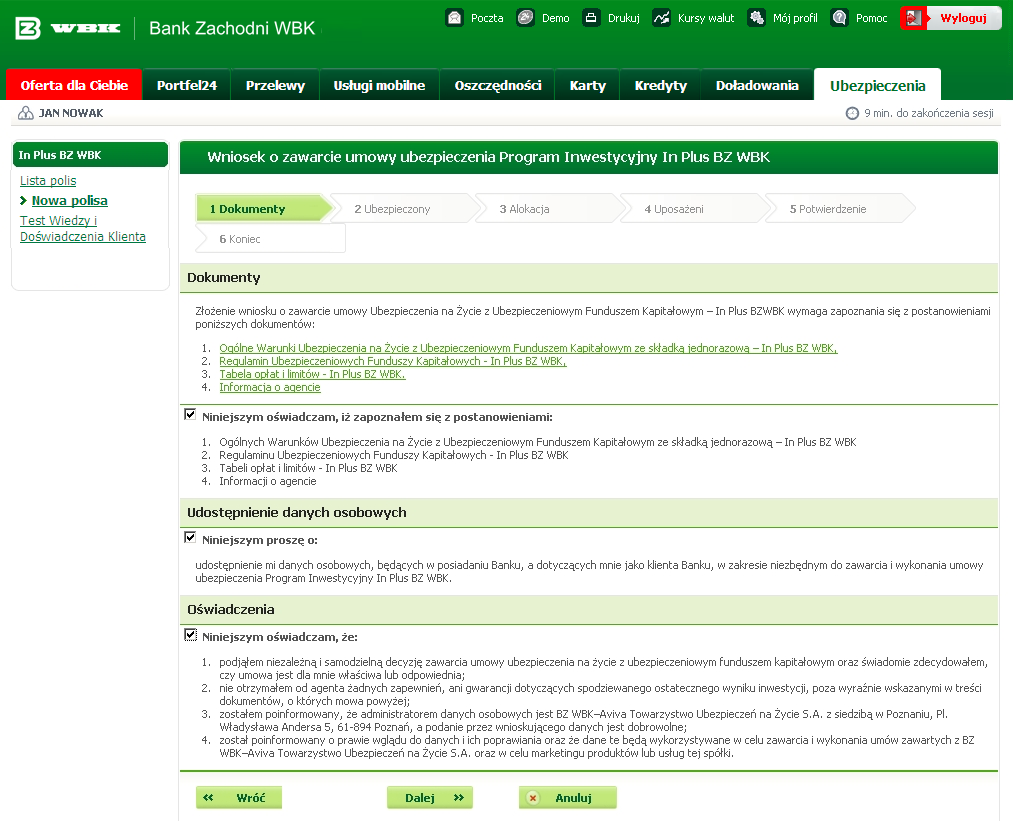Select wizard step 1 Dokumenty
Image resolution: width=1013 pixels, height=821 pixels.
click(x=264, y=209)
